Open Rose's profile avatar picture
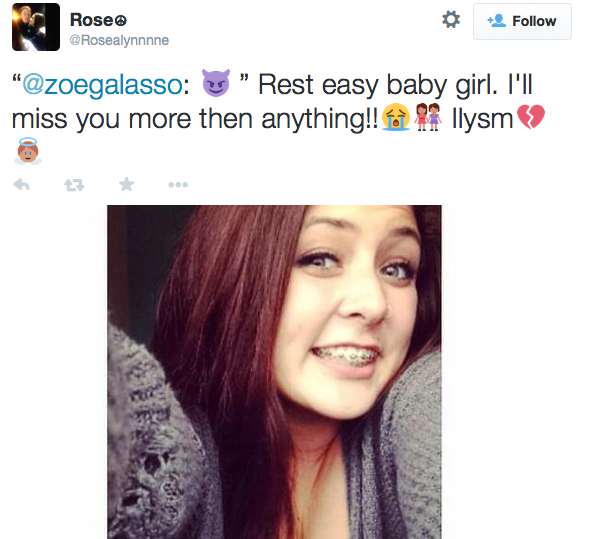Image resolution: width=606 pixels, height=539 pixels. pyautogui.click(x=36, y=27)
